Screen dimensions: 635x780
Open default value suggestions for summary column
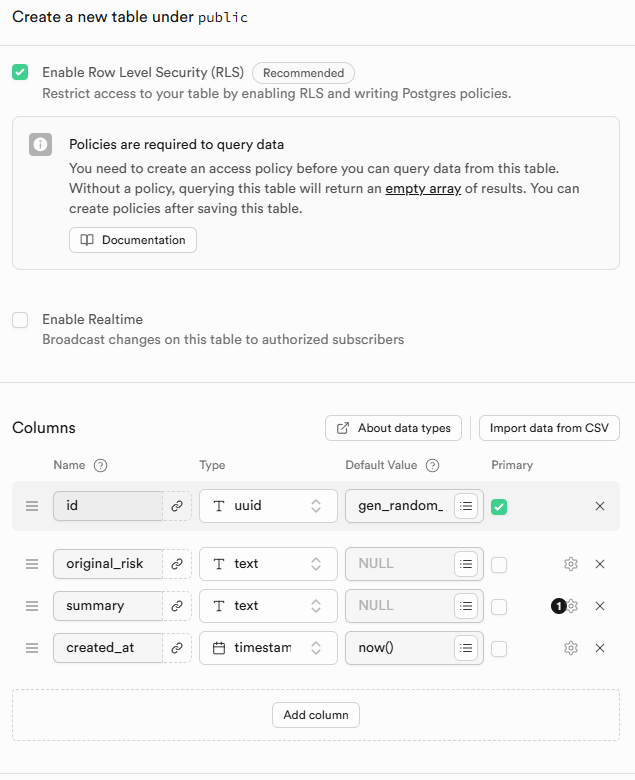pos(465,606)
